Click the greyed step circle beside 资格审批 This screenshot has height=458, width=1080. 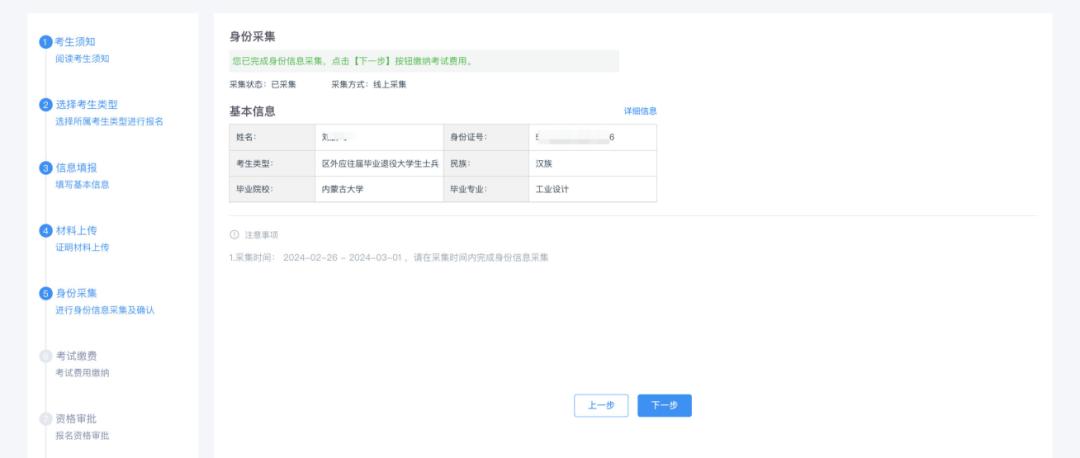coord(46,419)
